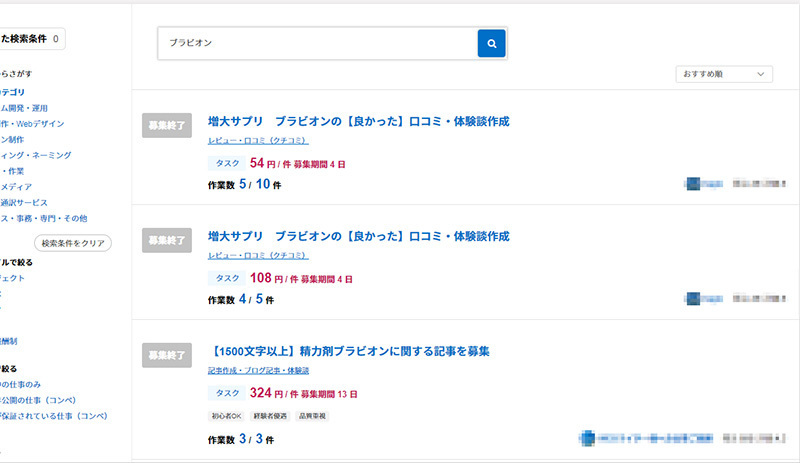
Task: Click 作業数 5/10 件 text
Action: click(x=244, y=184)
